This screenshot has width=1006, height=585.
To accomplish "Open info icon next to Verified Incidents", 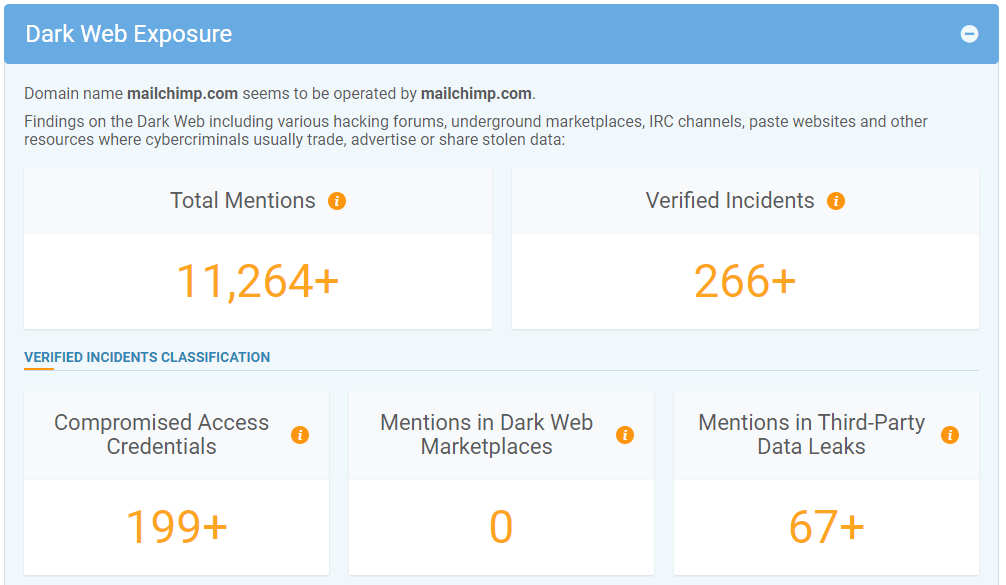I will (x=836, y=201).
